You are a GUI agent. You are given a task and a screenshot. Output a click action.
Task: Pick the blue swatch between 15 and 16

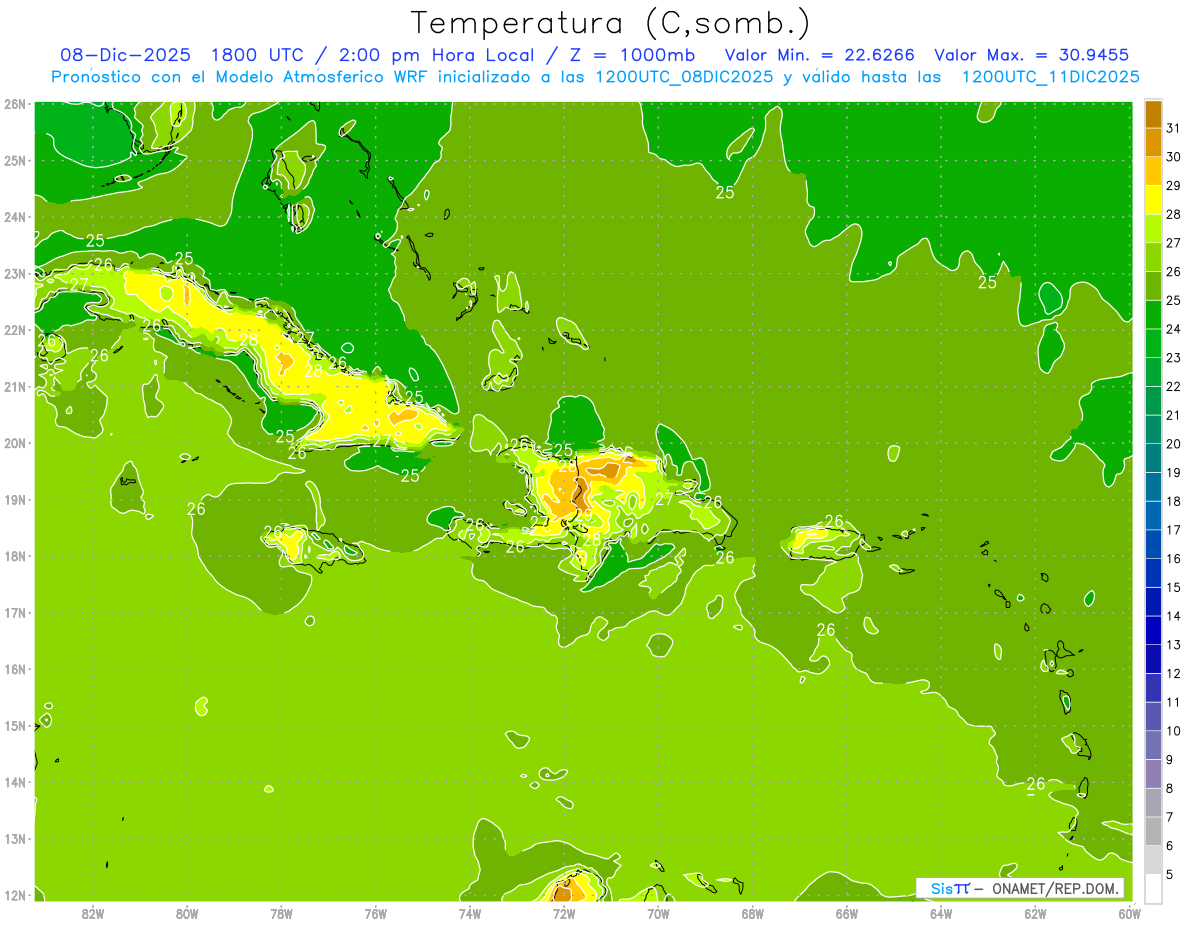click(1153, 573)
